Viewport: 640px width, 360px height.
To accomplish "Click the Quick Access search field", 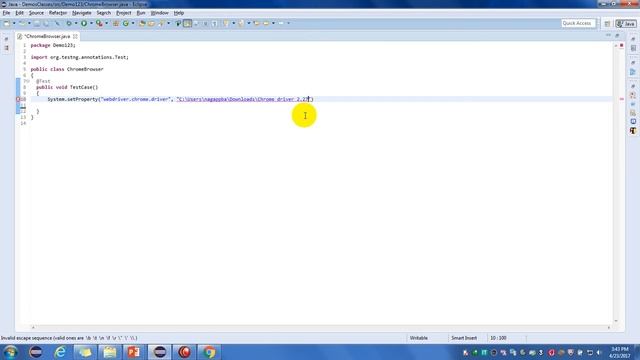I will pos(577,23).
